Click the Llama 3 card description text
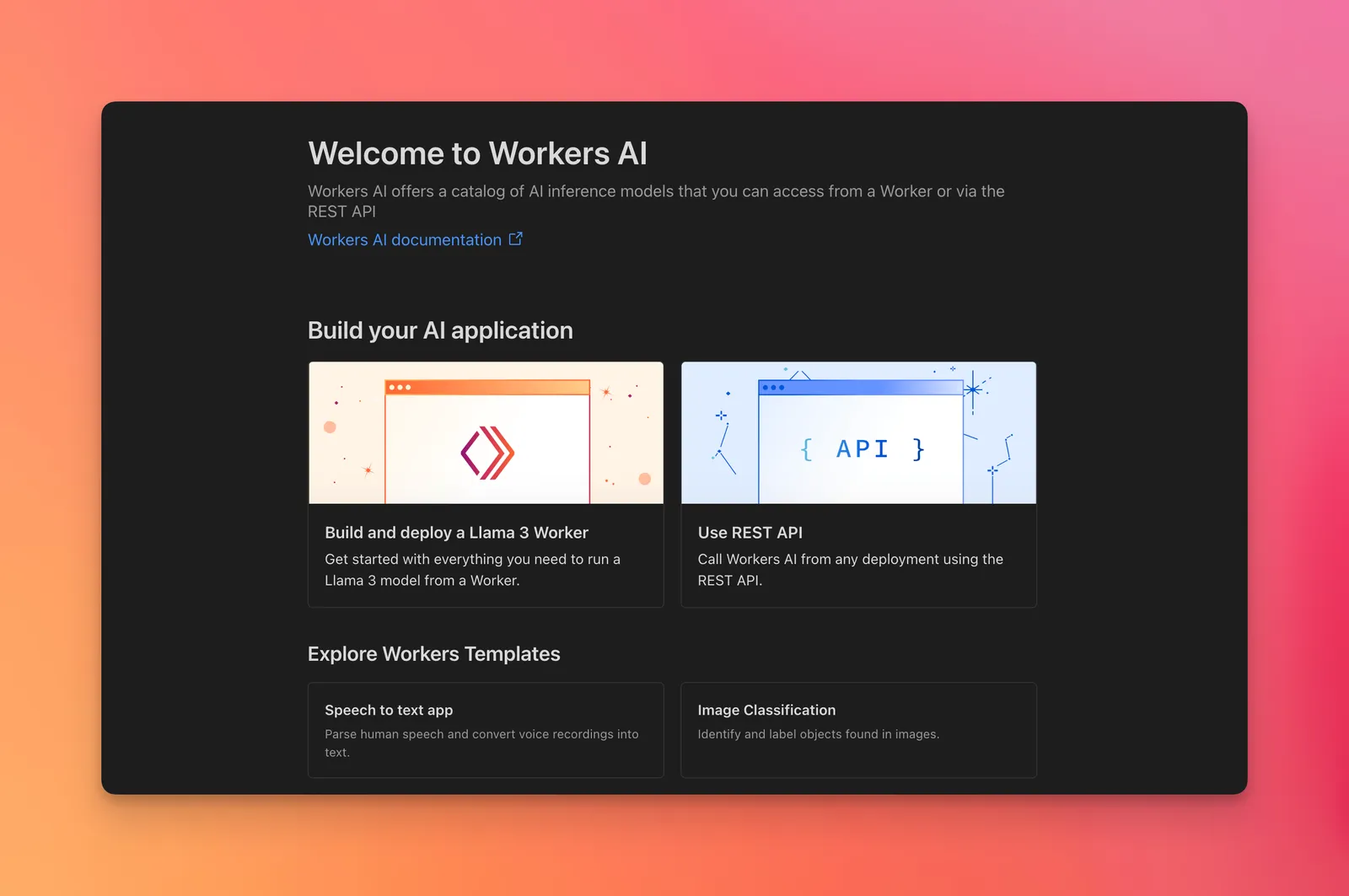 point(472,569)
